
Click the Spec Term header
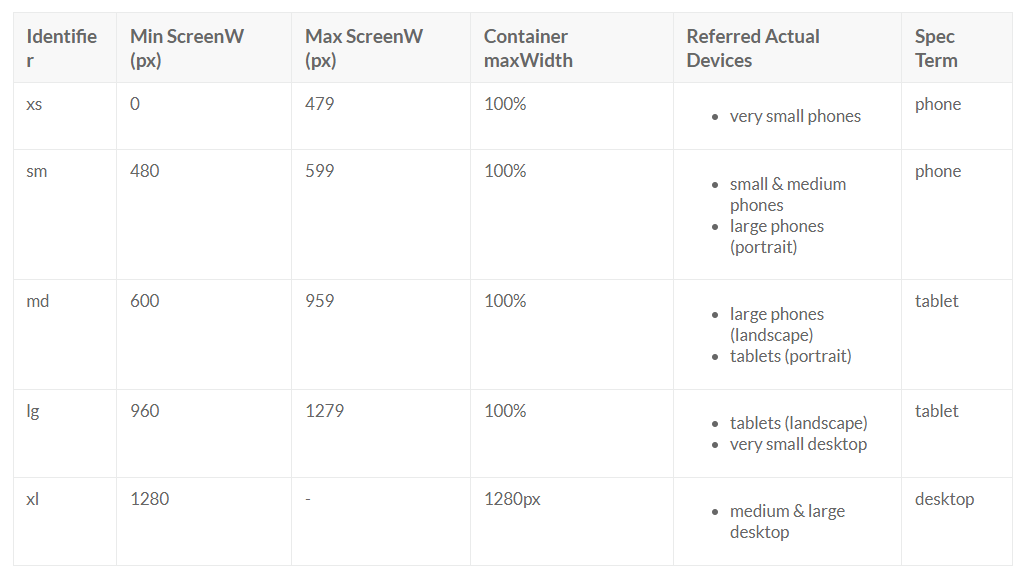936,48
